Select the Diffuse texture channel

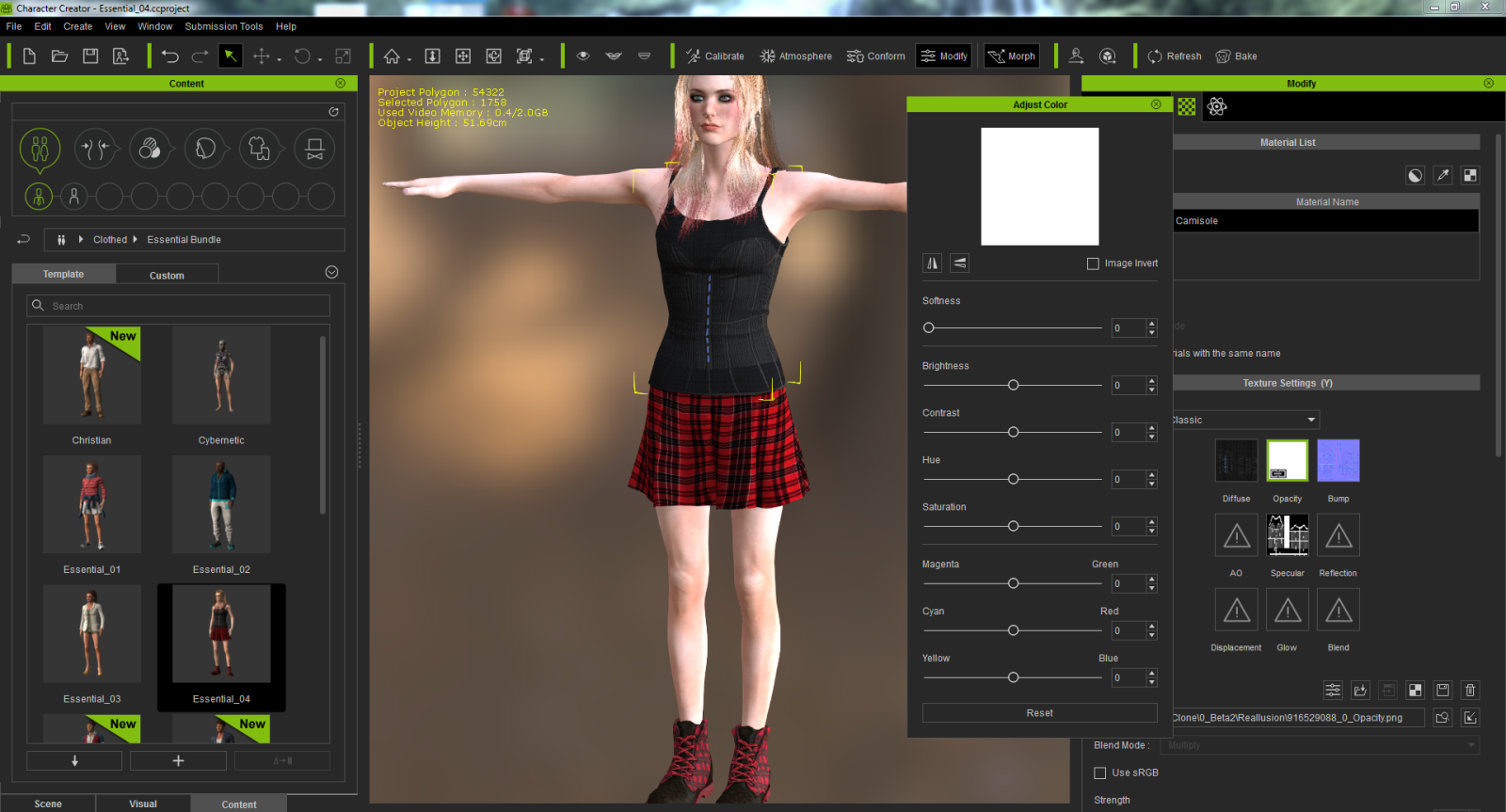coord(1237,461)
